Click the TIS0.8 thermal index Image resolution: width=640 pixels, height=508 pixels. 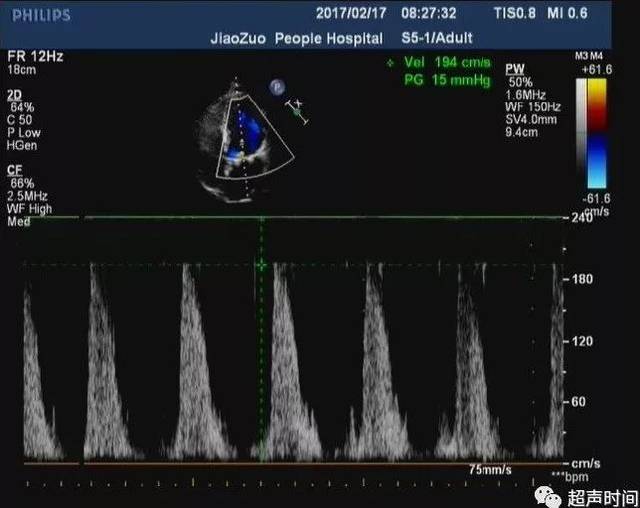click(x=515, y=13)
